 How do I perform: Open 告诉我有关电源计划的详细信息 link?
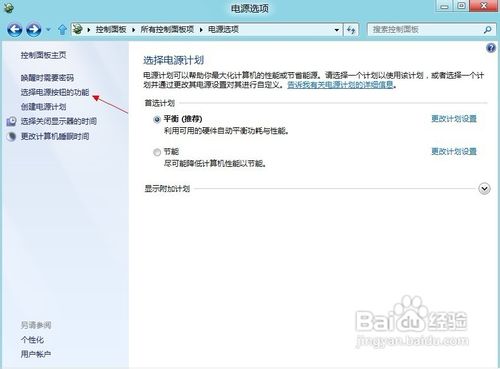[x=340, y=85]
